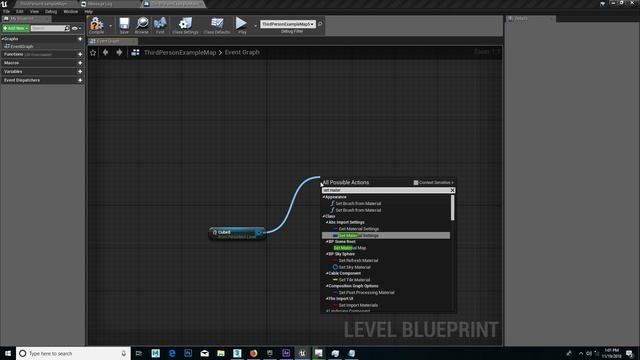
Task: Open the Compile options dropdown arrow
Action: point(111,26)
